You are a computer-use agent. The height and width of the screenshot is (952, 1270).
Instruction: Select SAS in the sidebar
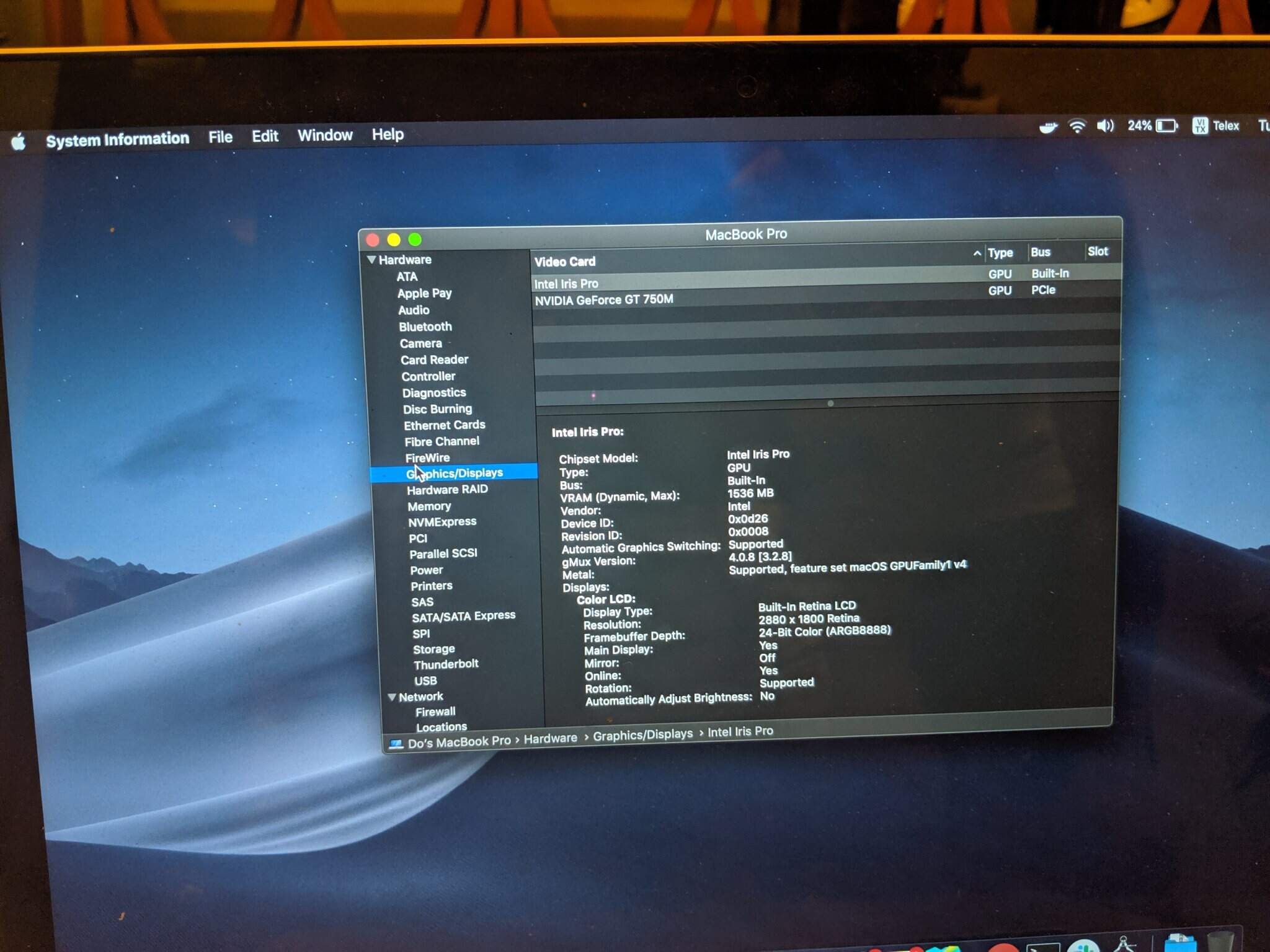(x=422, y=602)
